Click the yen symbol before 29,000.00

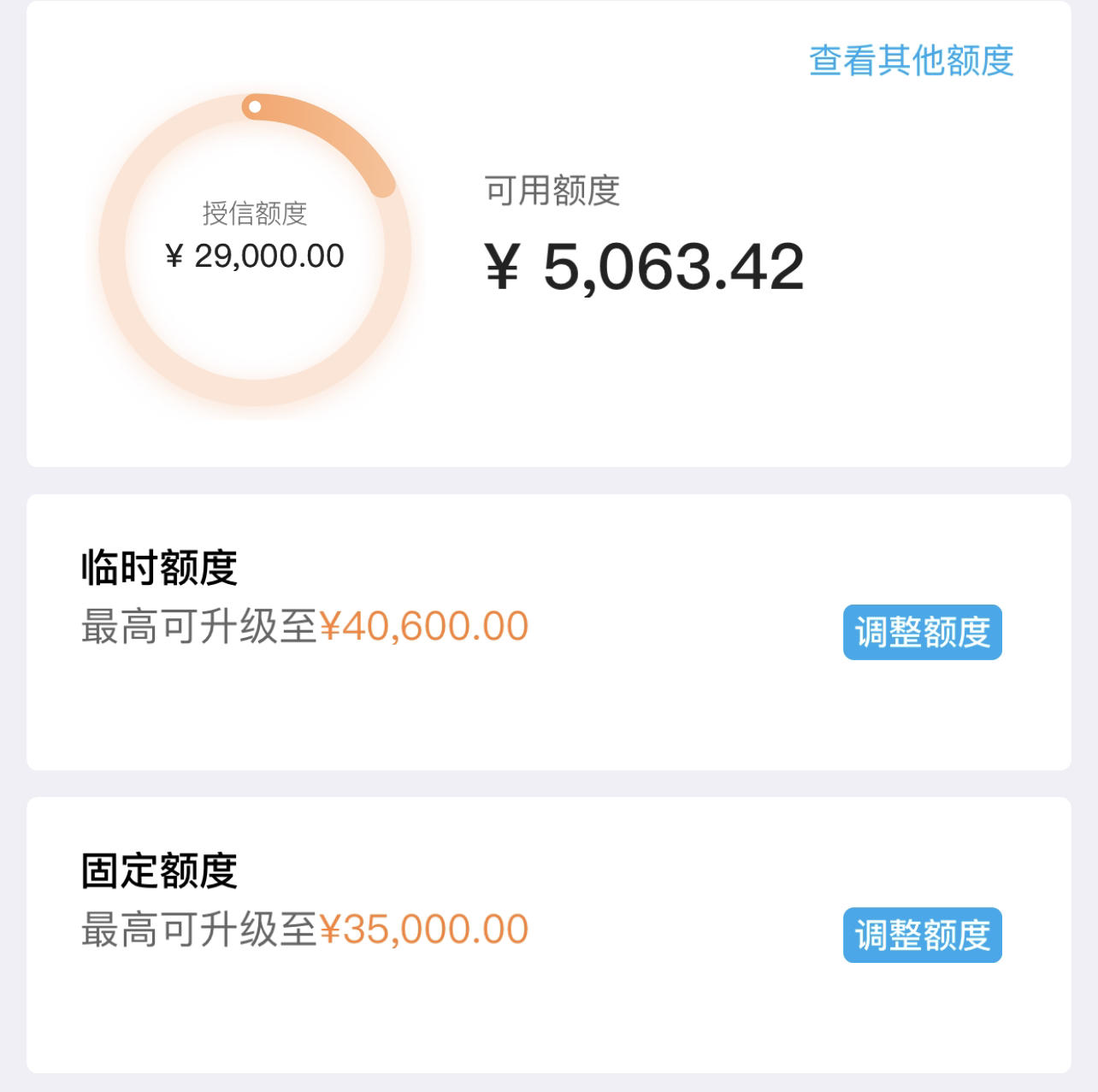click(174, 256)
